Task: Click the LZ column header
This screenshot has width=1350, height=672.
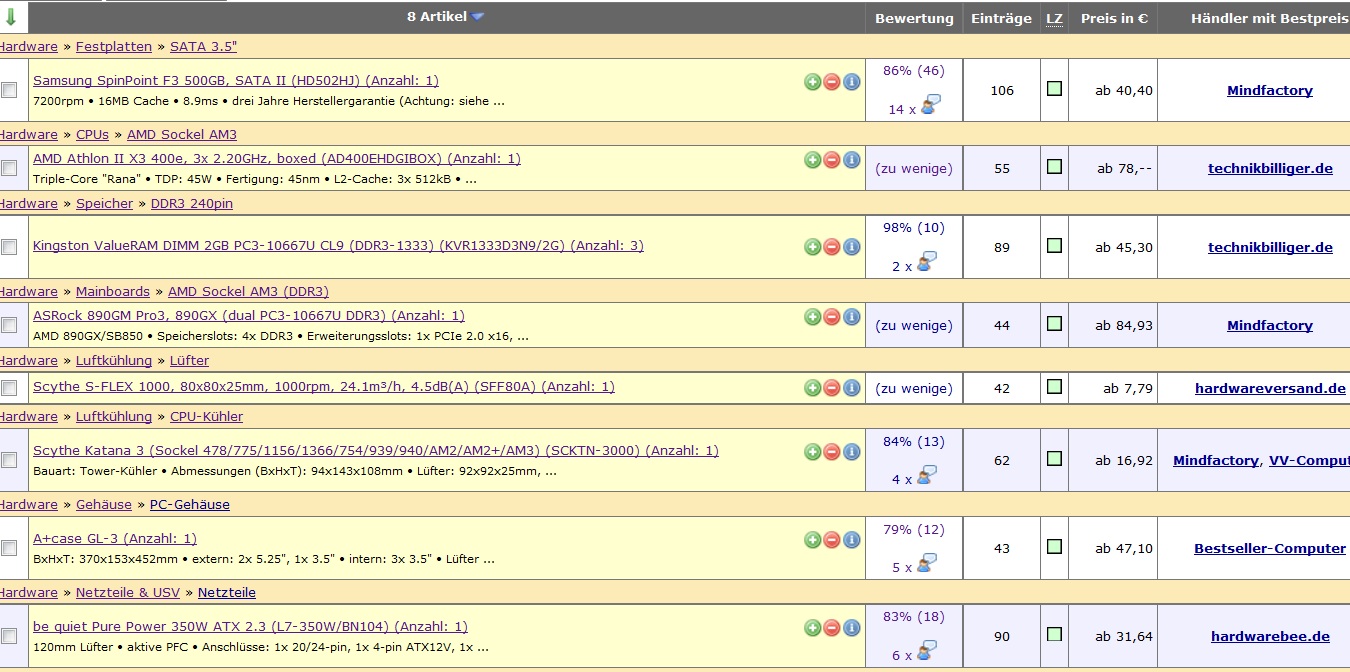Action: [1054, 19]
